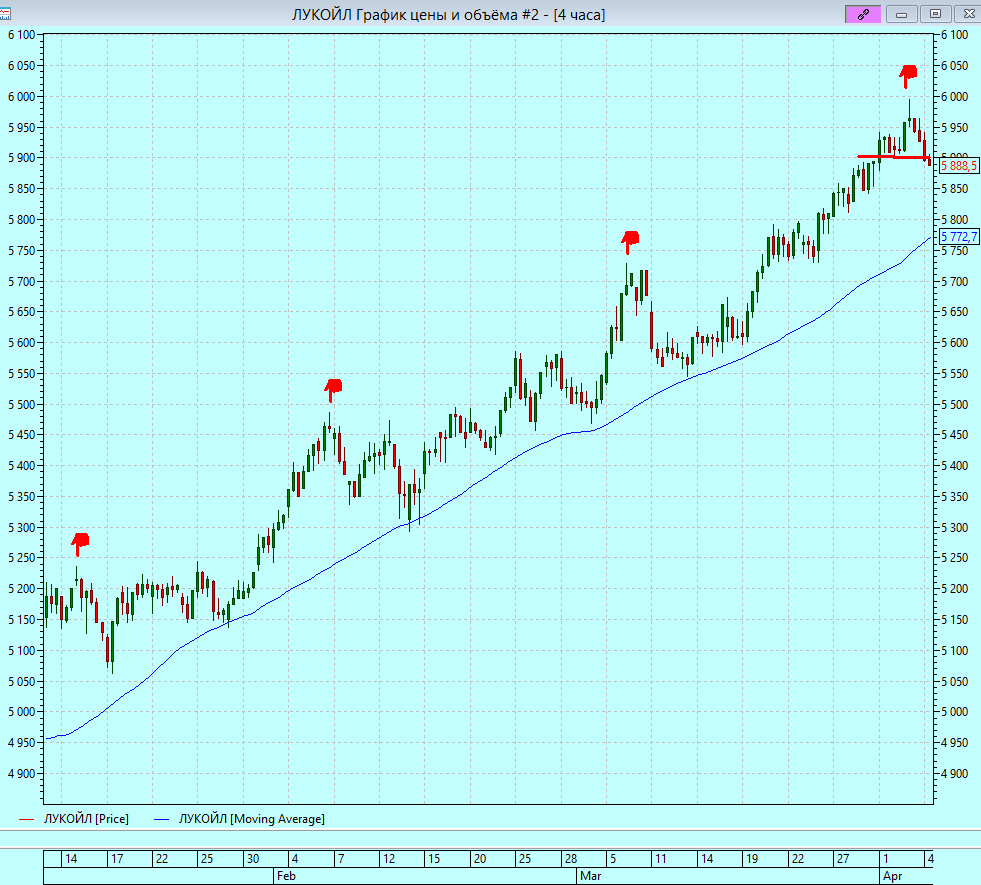Click the 6 050 label on right price axis

tap(954, 66)
